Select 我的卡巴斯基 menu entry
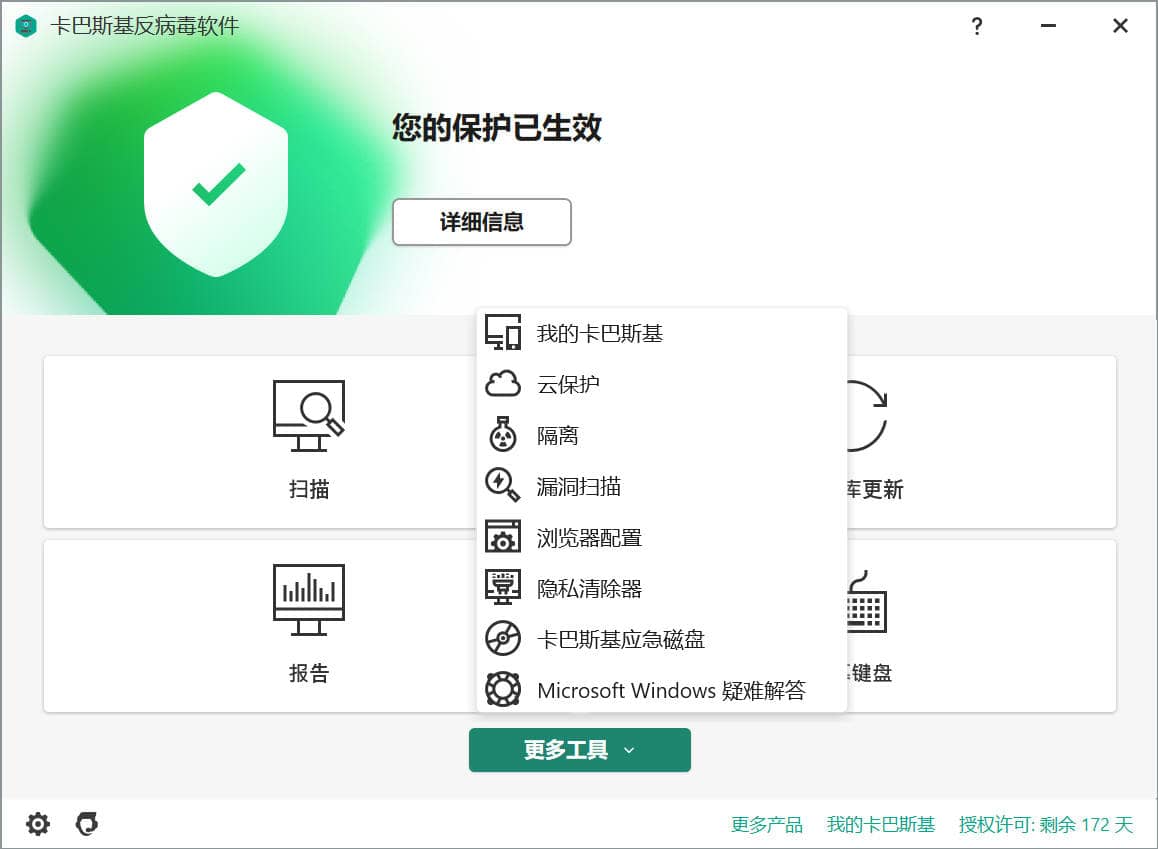Image resolution: width=1158 pixels, height=849 pixels. click(662, 333)
